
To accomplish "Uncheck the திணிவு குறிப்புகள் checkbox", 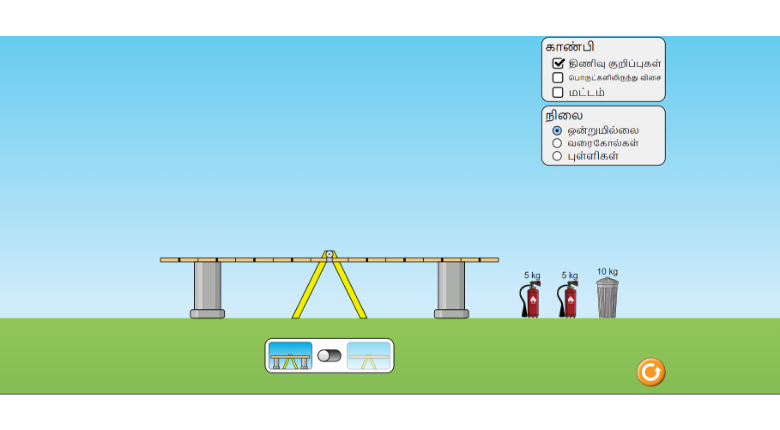I will [x=558, y=63].
